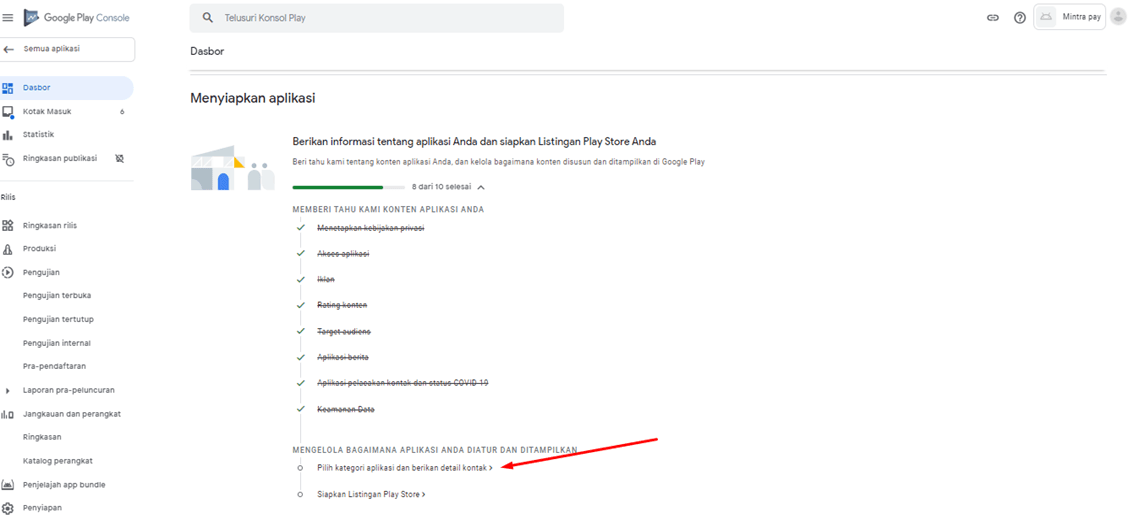Click the Telusuri Konsol Play search field
Image resolution: width=1134 pixels, height=521 pixels.
(x=376, y=18)
